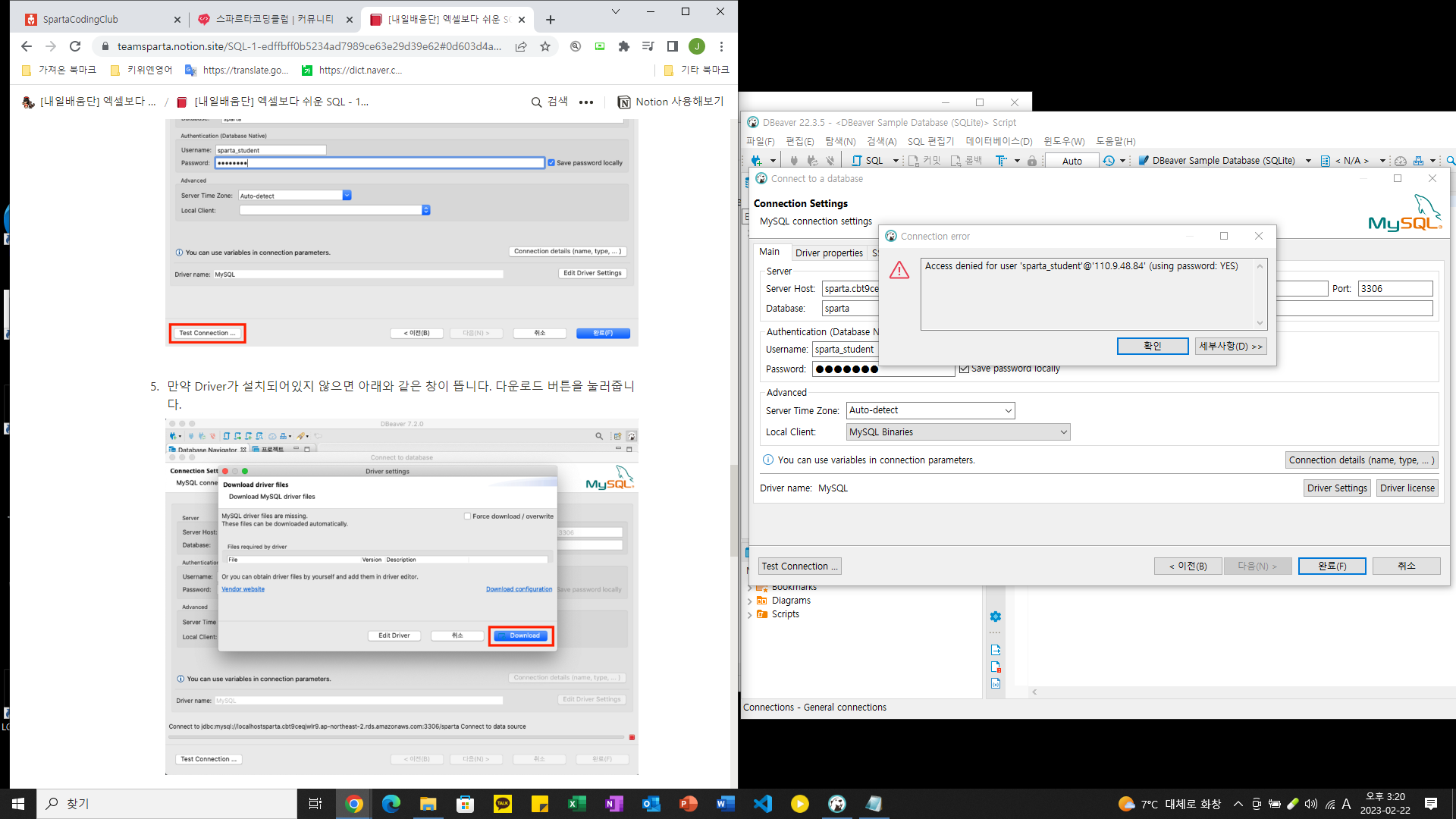Open the Chrome profile avatar J
1456x819 pixels.
(x=697, y=46)
